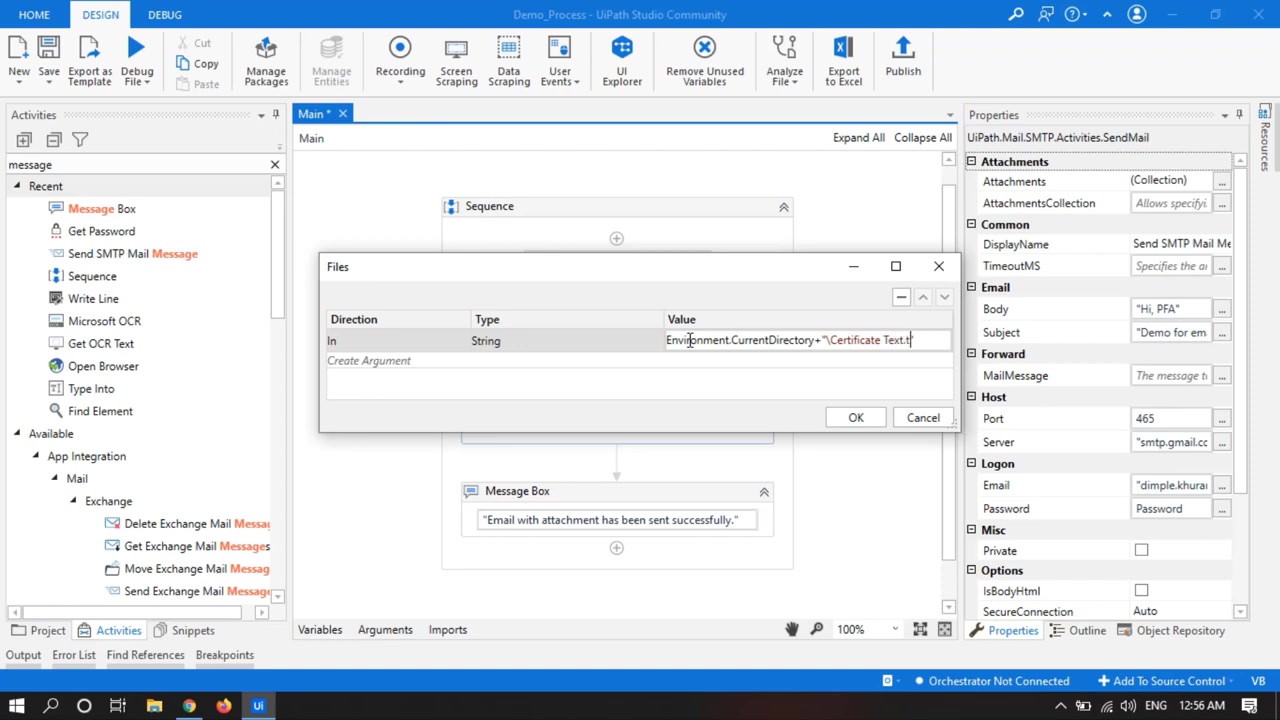Select Send SMTP Mail Message activity
1280x720 pixels.
[132, 254]
